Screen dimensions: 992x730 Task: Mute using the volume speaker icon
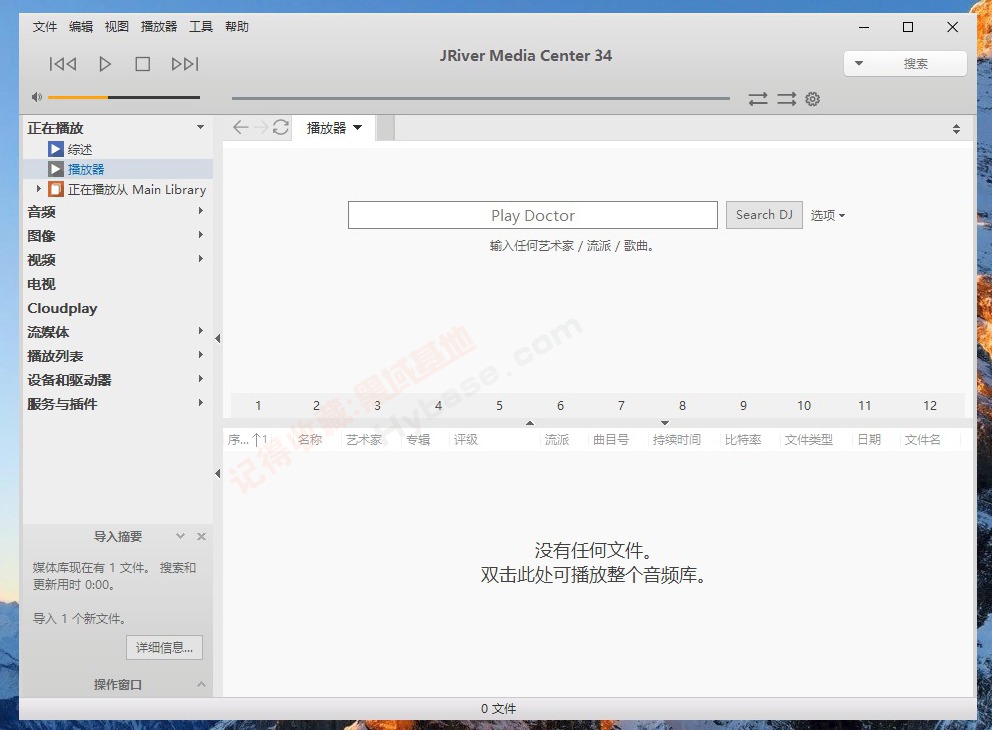click(x=37, y=97)
